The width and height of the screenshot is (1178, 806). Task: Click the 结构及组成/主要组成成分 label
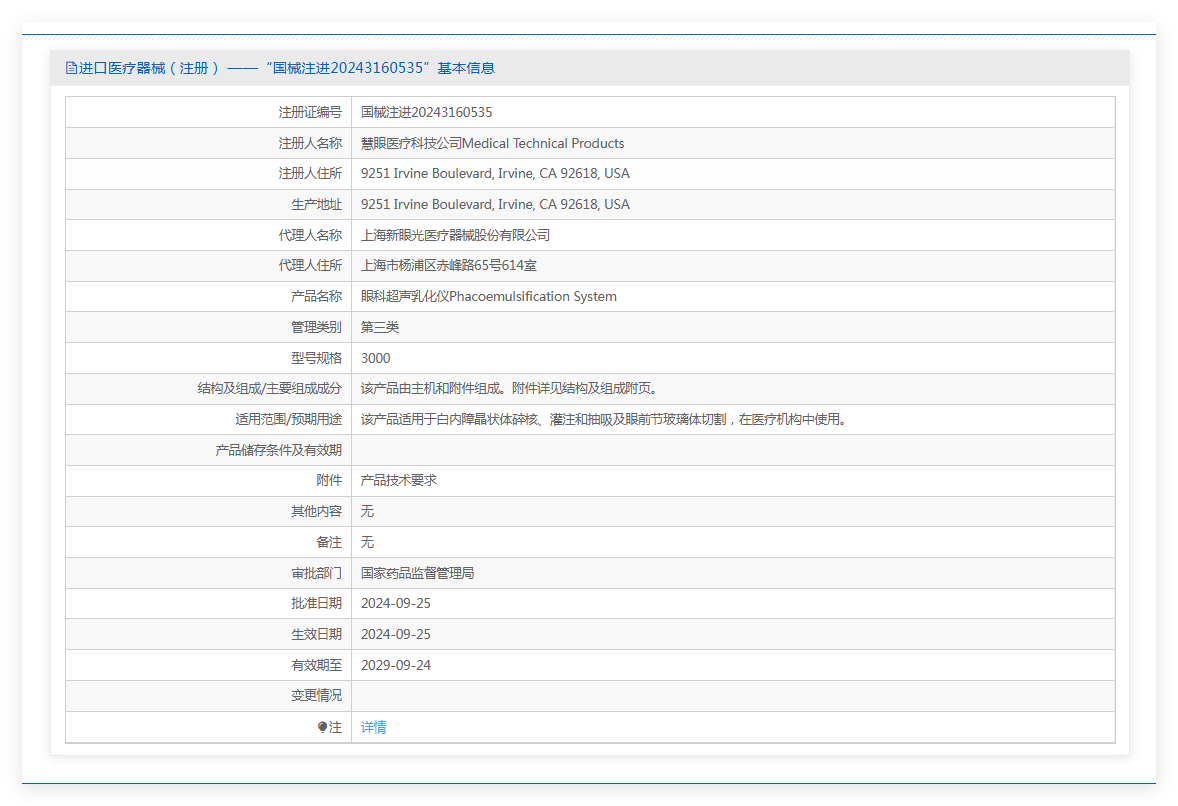270,388
